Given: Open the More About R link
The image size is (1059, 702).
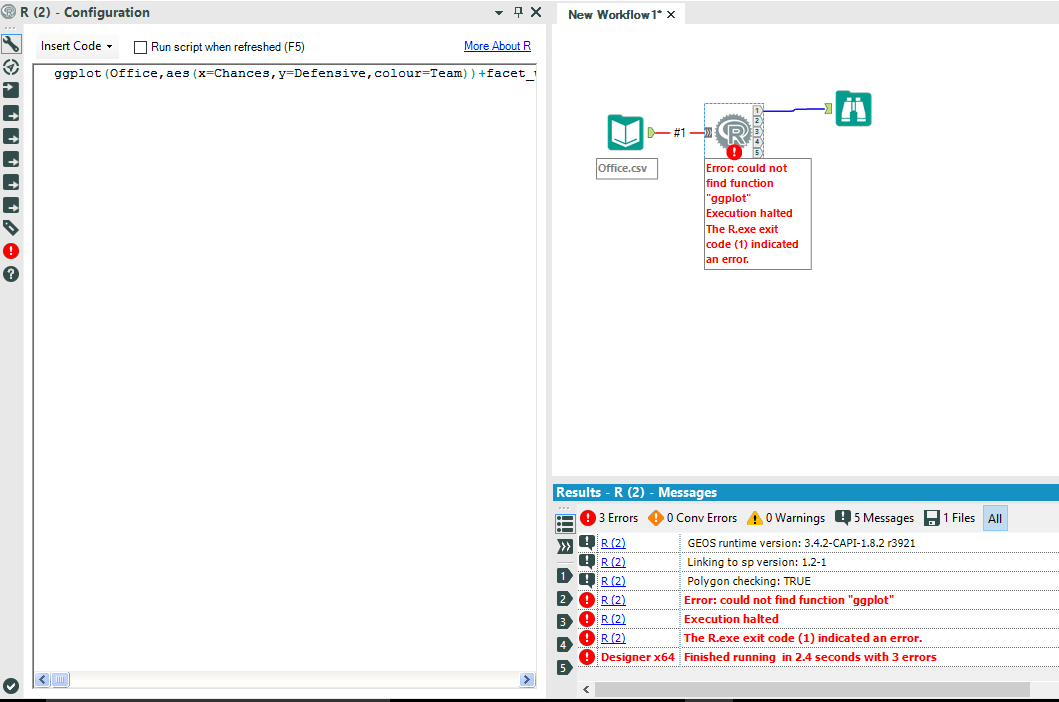Looking at the screenshot, I should pos(497,46).
